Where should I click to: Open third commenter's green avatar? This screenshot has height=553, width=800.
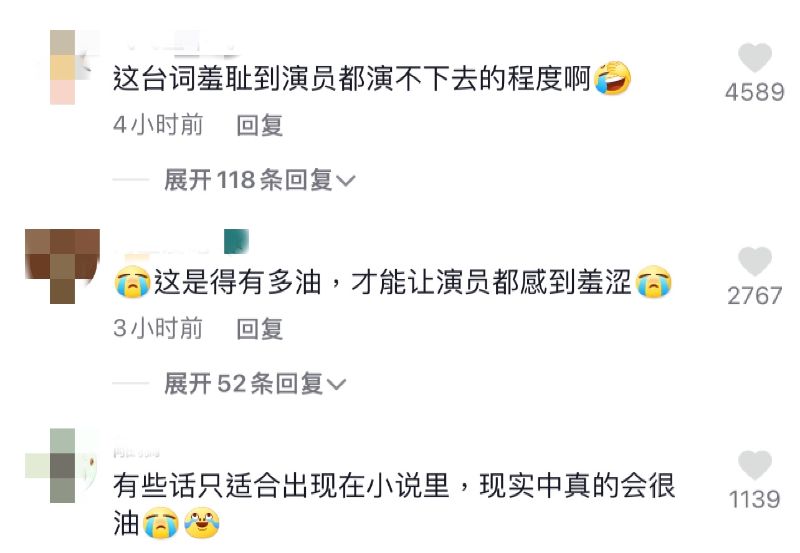63,465
